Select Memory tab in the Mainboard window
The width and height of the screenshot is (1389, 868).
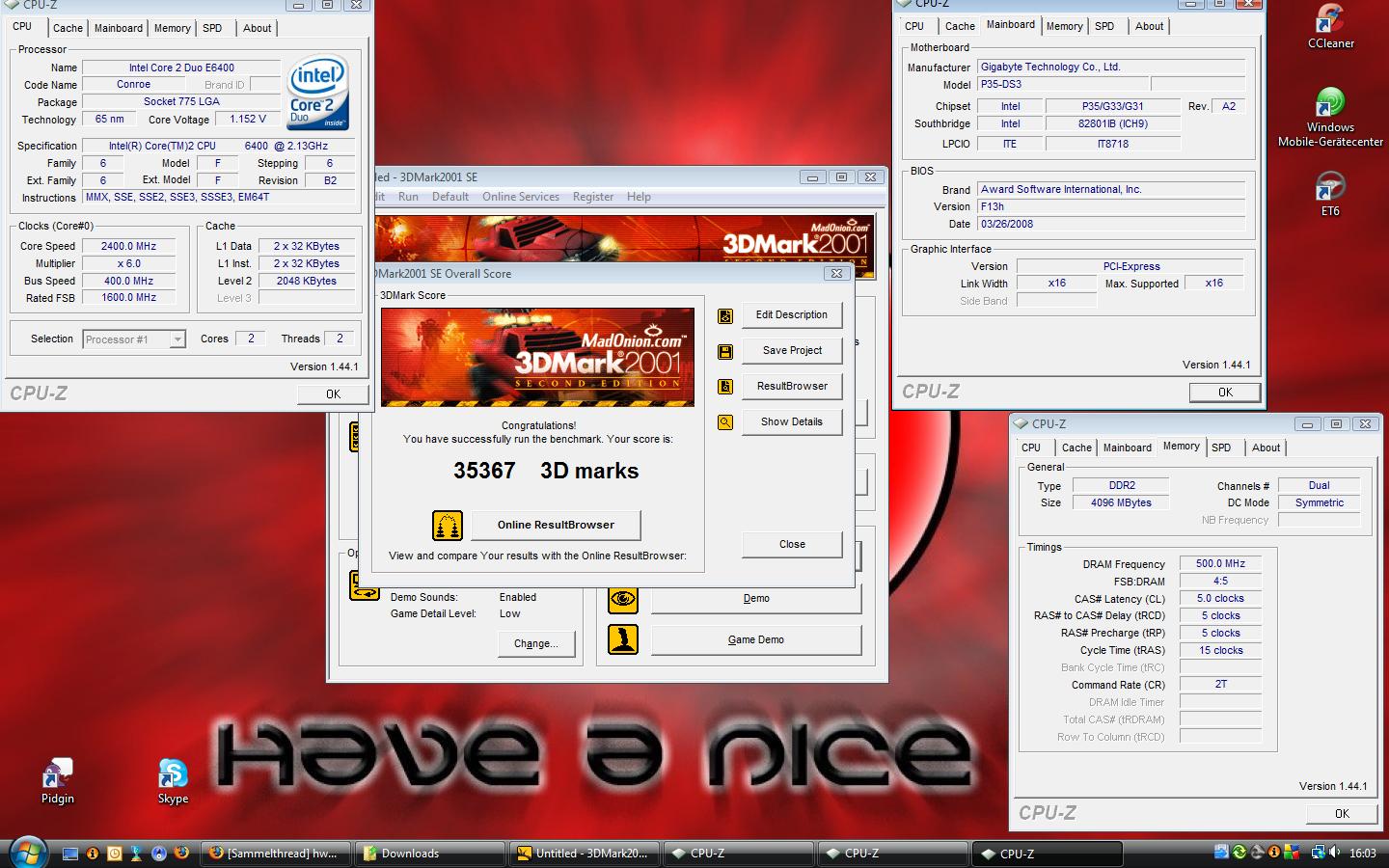(1064, 26)
